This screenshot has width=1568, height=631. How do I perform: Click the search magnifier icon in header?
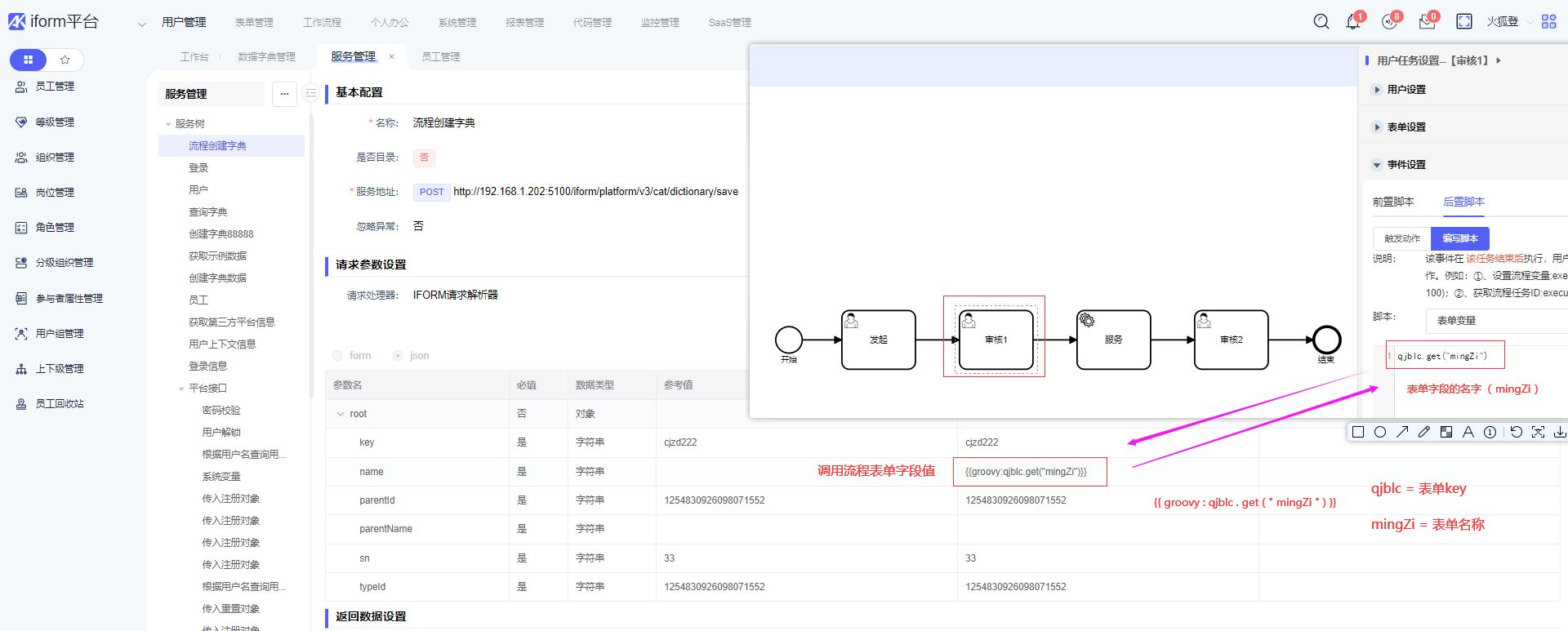pyautogui.click(x=1321, y=22)
